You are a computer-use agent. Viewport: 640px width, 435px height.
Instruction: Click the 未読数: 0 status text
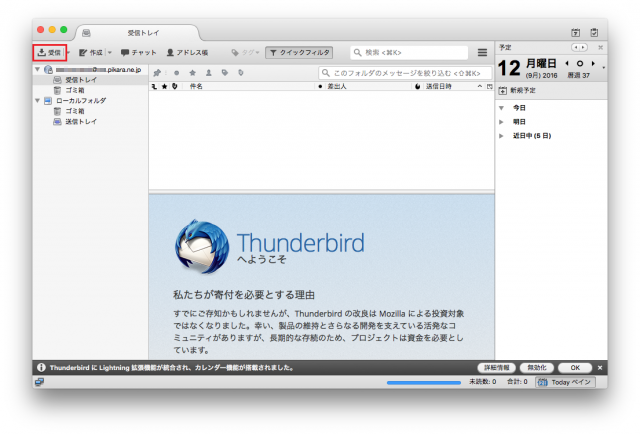point(482,382)
